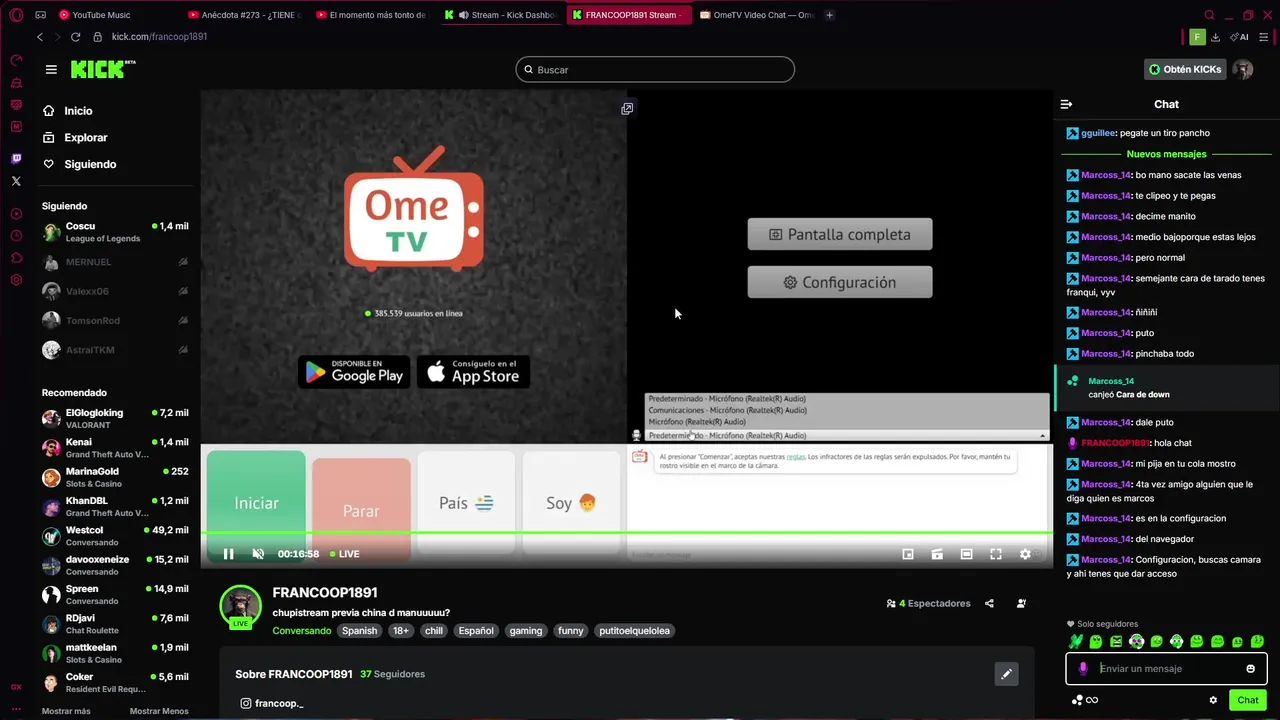Go back in browser history
Viewport: 1280px width, 720px height.
[40, 37]
